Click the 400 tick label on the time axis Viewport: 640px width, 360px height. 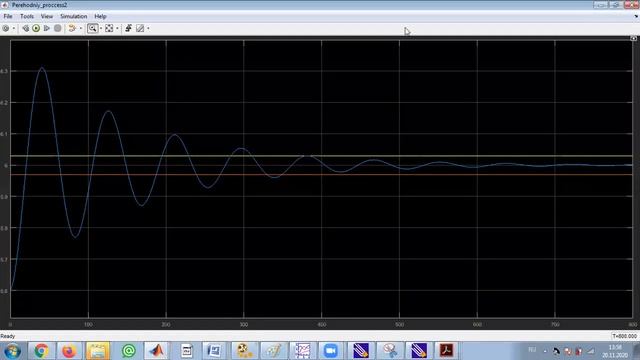tap(322, 324)
